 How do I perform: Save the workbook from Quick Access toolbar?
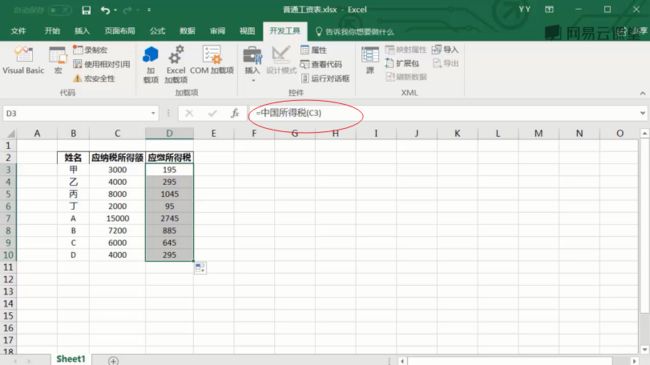(x=86, y=10)
